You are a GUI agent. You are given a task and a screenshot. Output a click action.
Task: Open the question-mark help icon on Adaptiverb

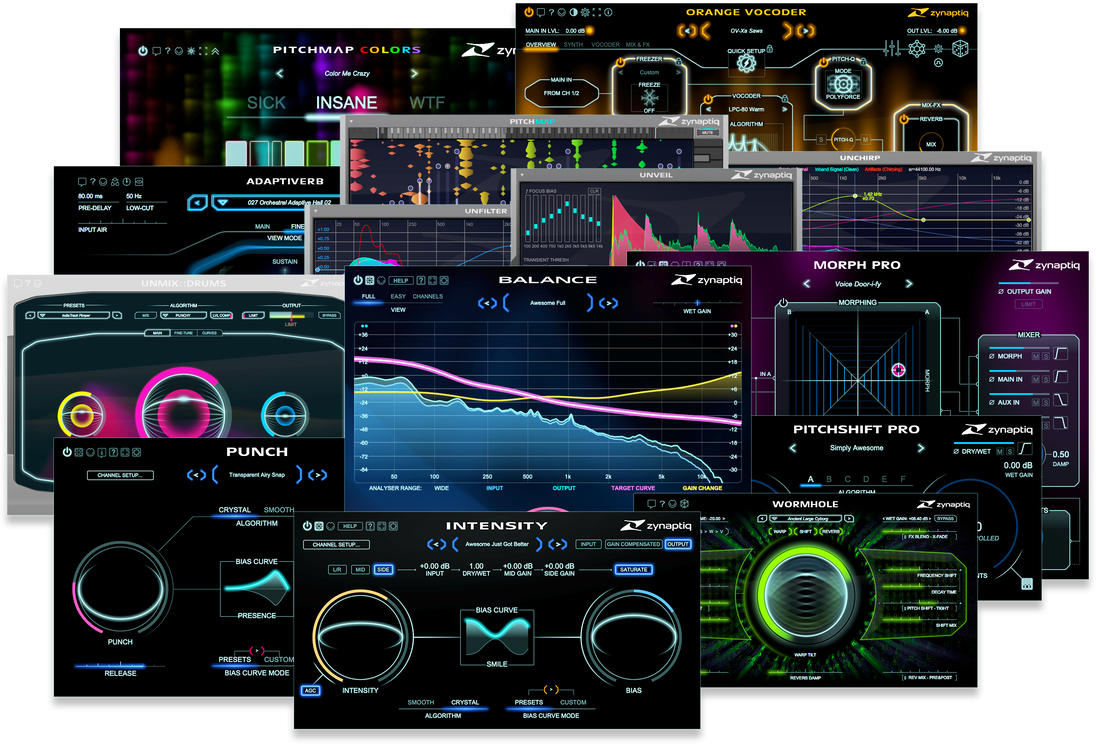tap(93, 182)
